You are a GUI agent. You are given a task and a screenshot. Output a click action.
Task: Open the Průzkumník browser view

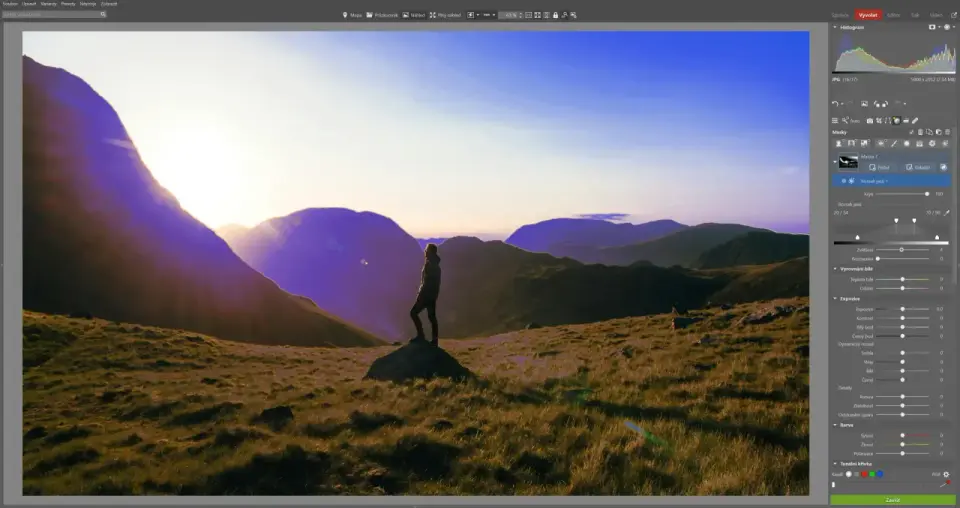pyautogui.click(x=381, y=15)
